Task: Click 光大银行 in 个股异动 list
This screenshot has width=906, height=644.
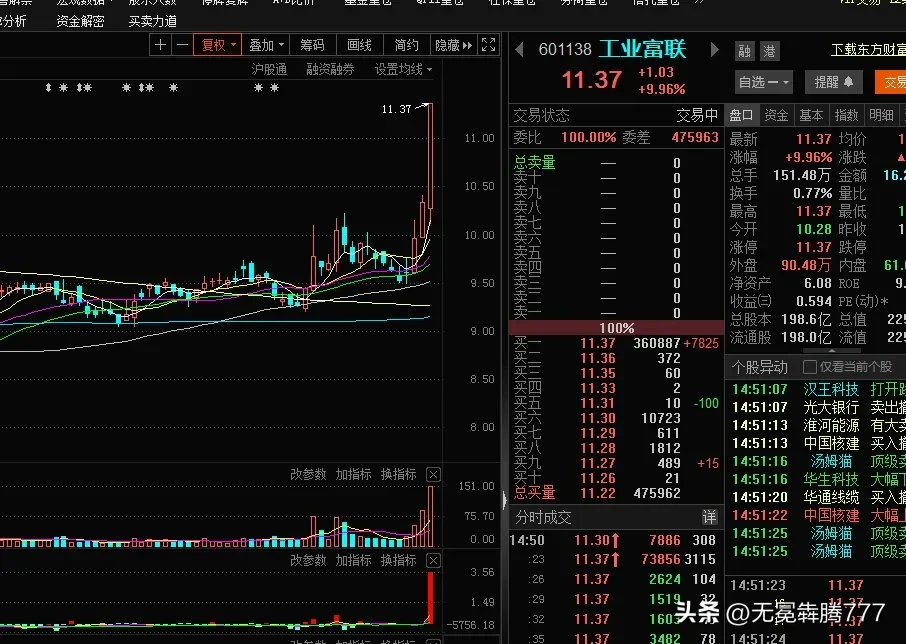Action: click(831, 407)
